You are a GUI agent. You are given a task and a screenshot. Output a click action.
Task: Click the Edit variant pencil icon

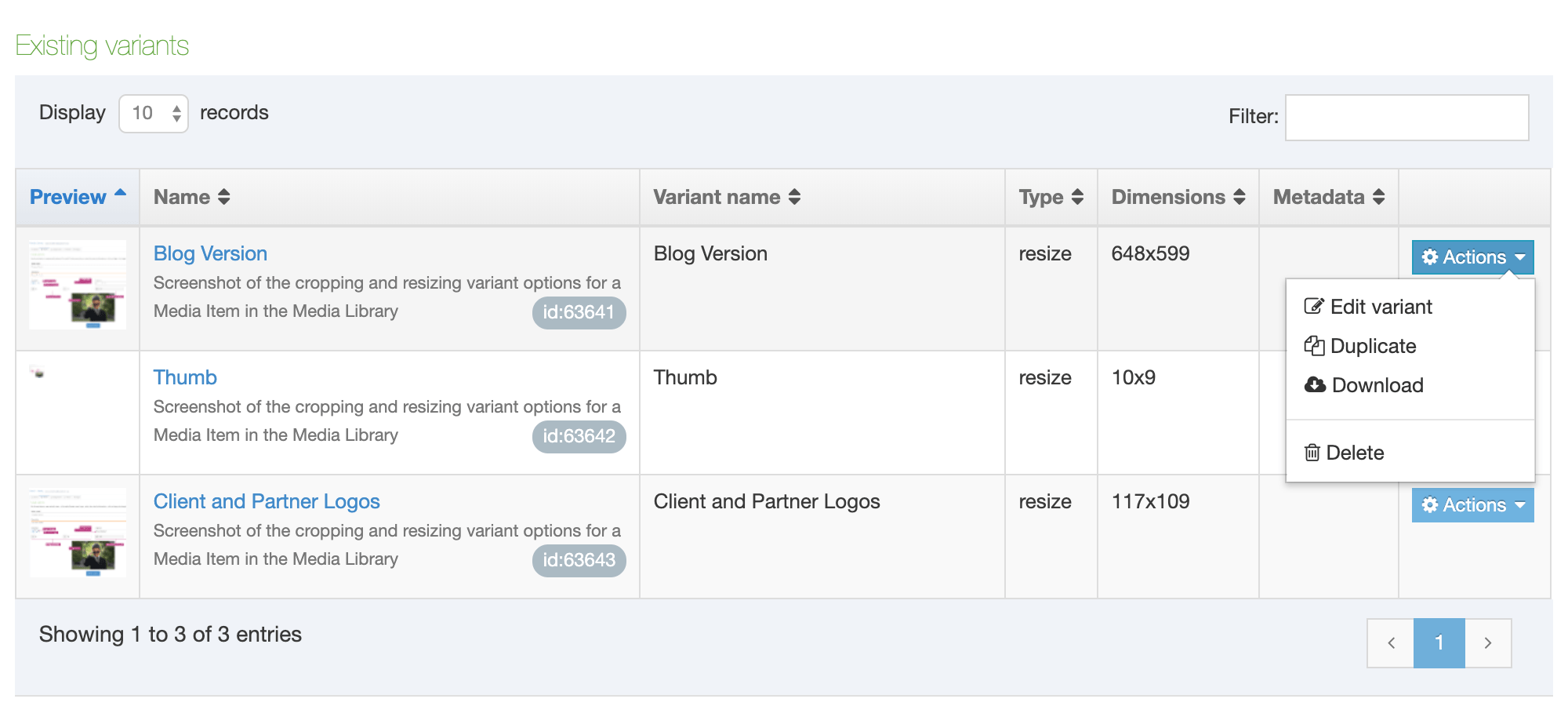point(1314,307)
